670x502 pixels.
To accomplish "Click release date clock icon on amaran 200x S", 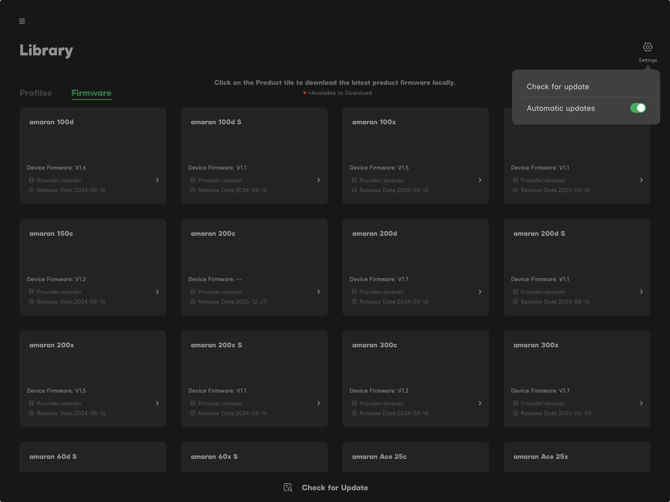I will [193, 413].
